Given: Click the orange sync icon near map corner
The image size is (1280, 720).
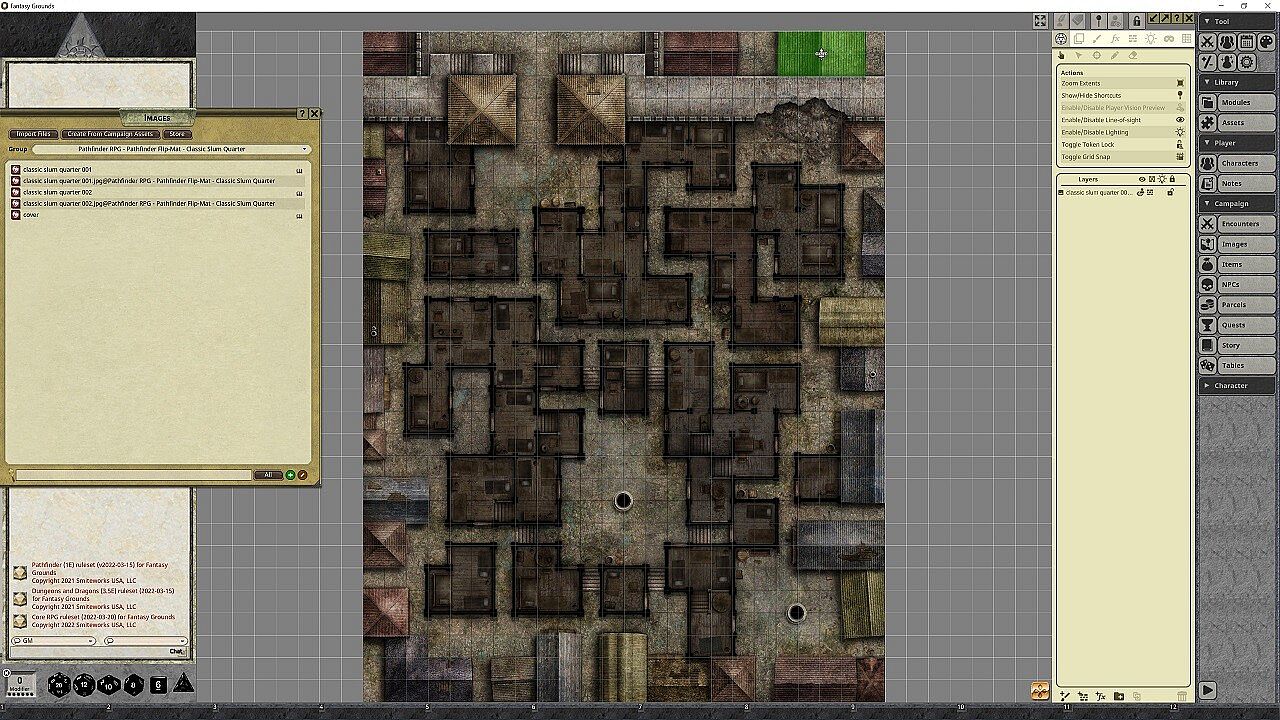Looking at the screenshot, I should pos(1040,691).
